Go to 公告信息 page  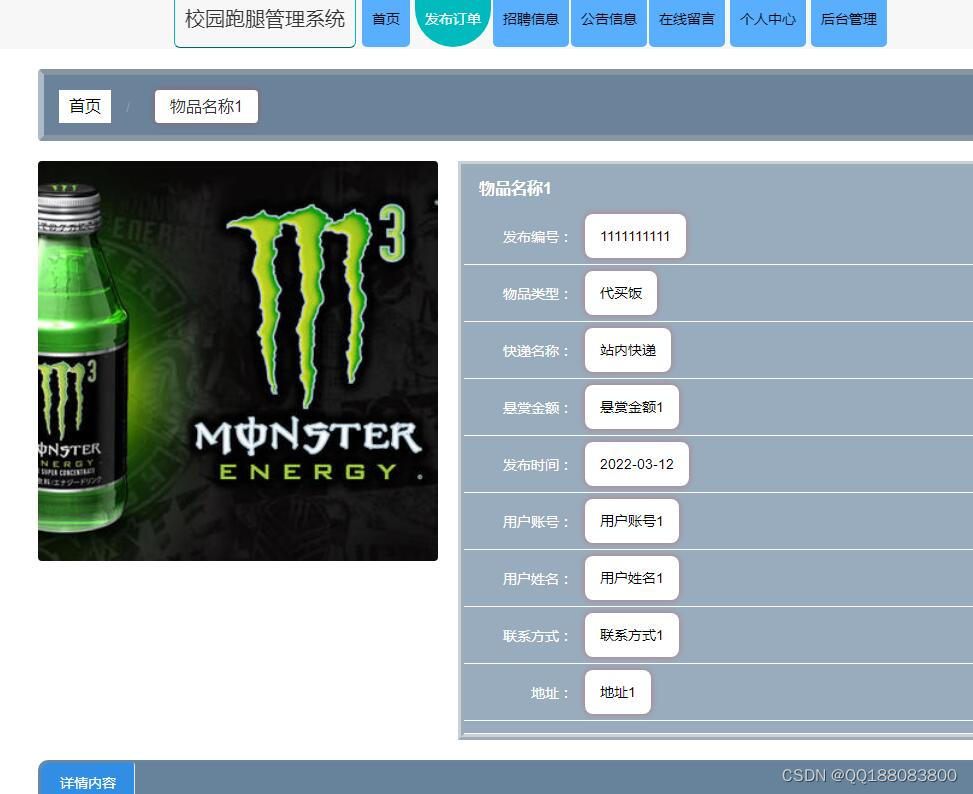(x=609, y=22)
